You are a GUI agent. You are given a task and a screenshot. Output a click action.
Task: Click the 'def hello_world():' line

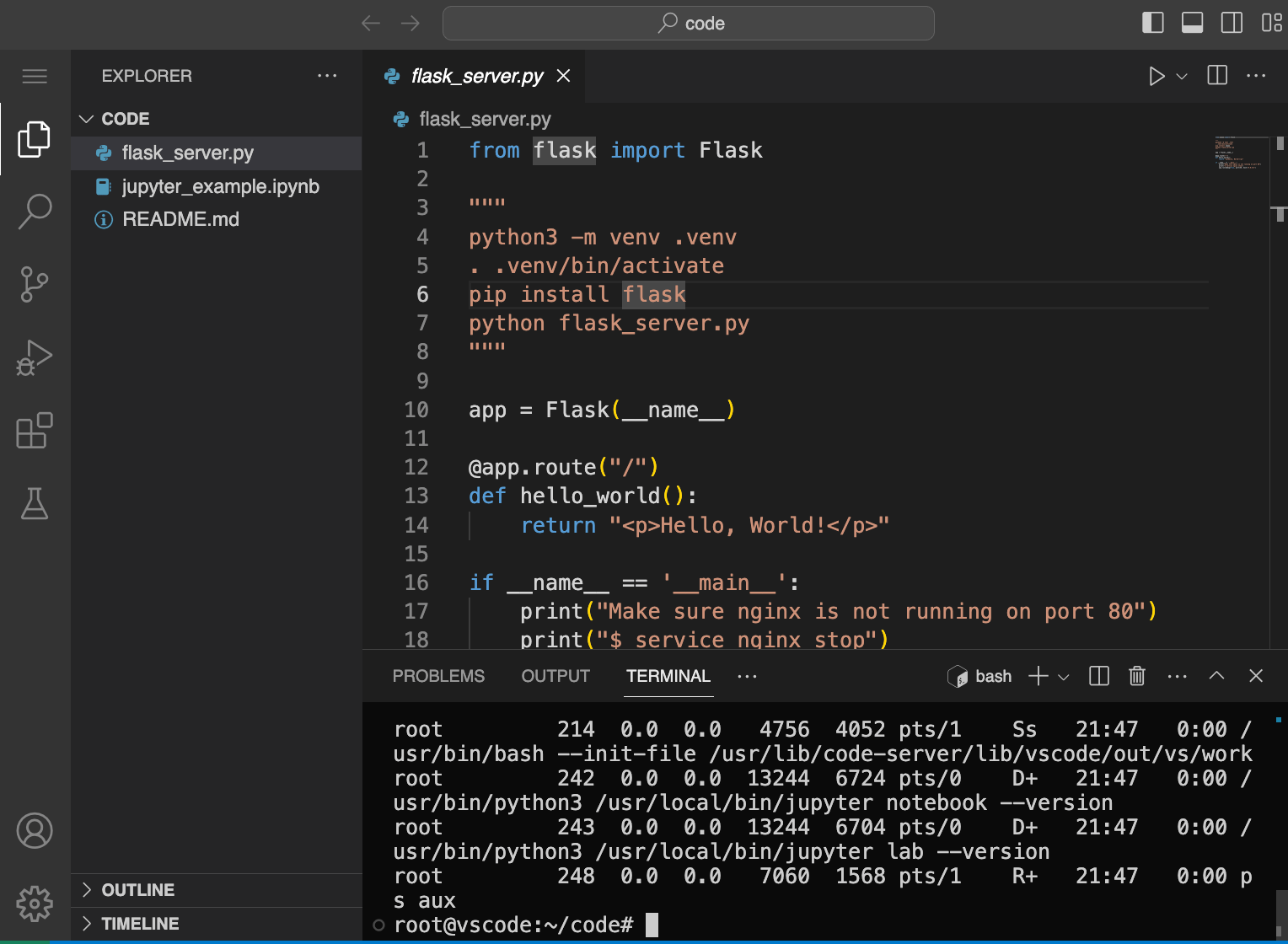(x=582, y=496)
